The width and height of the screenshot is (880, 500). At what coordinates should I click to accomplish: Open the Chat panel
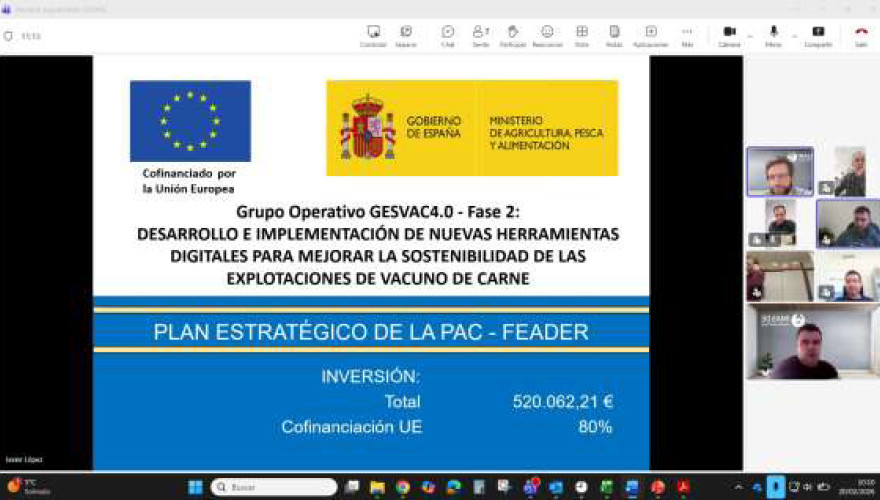pyautogui.click(x=448, y=35)
